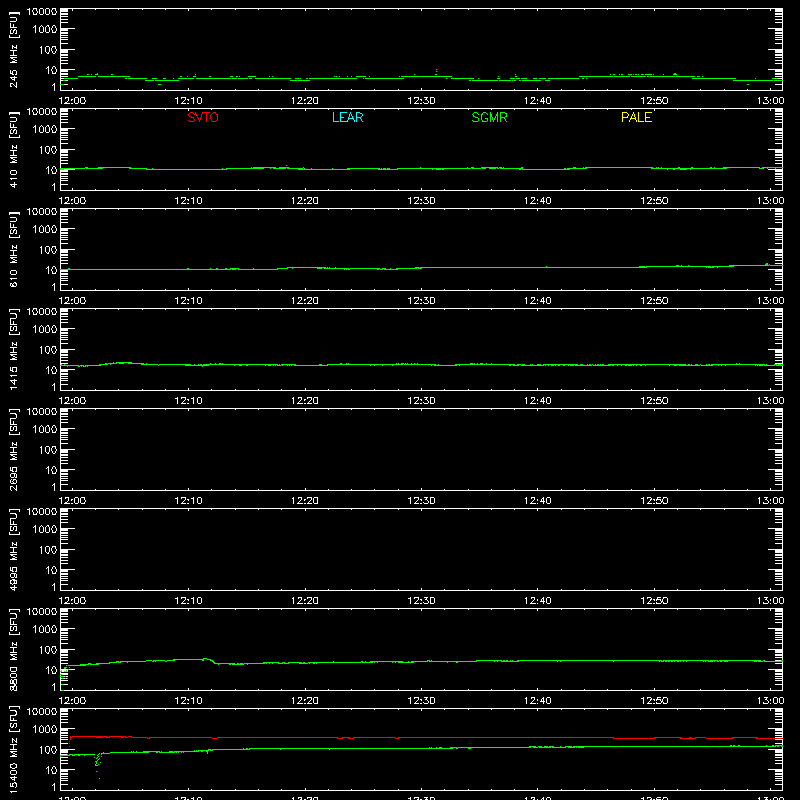Click the red SVTO station label
Screen dimensions: 800x800
[x=203, y=117]
